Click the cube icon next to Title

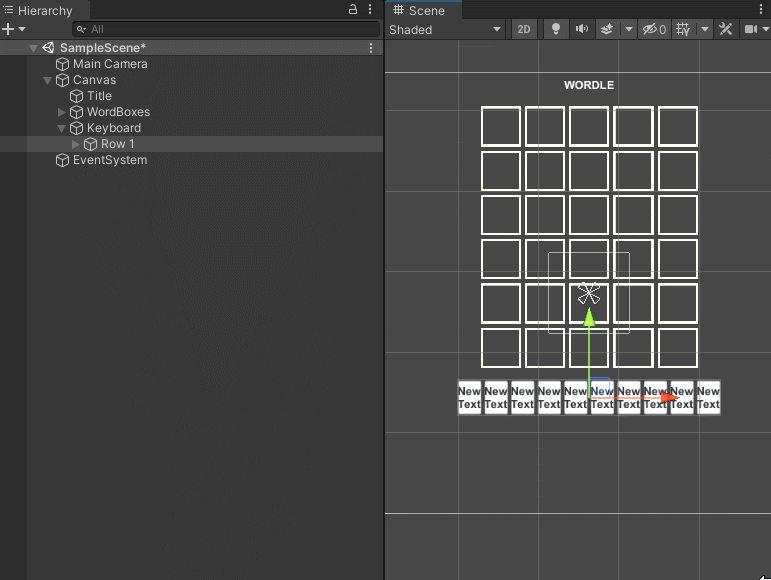click(76, 96)
